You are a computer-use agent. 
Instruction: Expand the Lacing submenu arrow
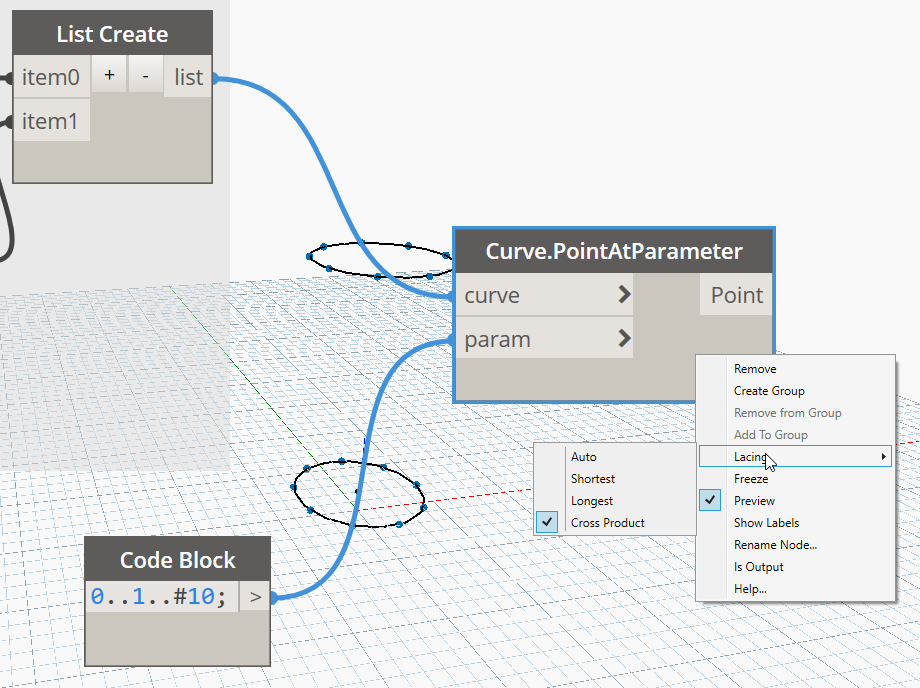pos(883,457)
